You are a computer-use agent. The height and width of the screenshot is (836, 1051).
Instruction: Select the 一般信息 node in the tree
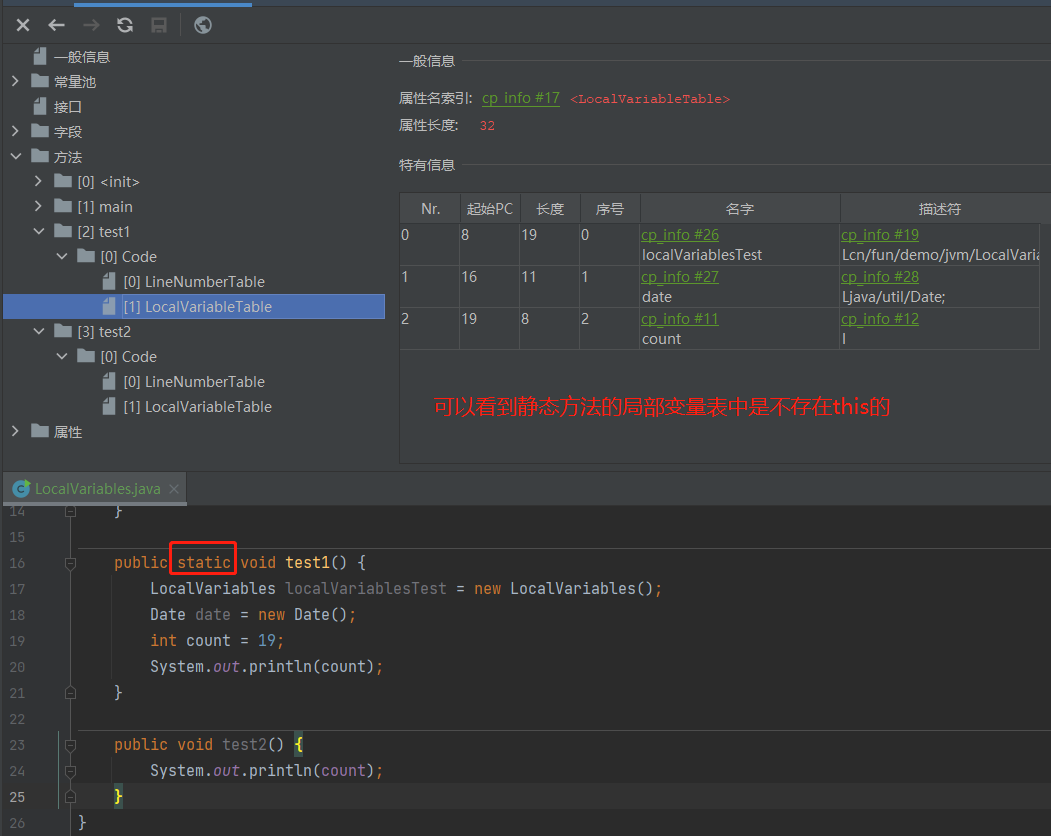pos(82,57)
